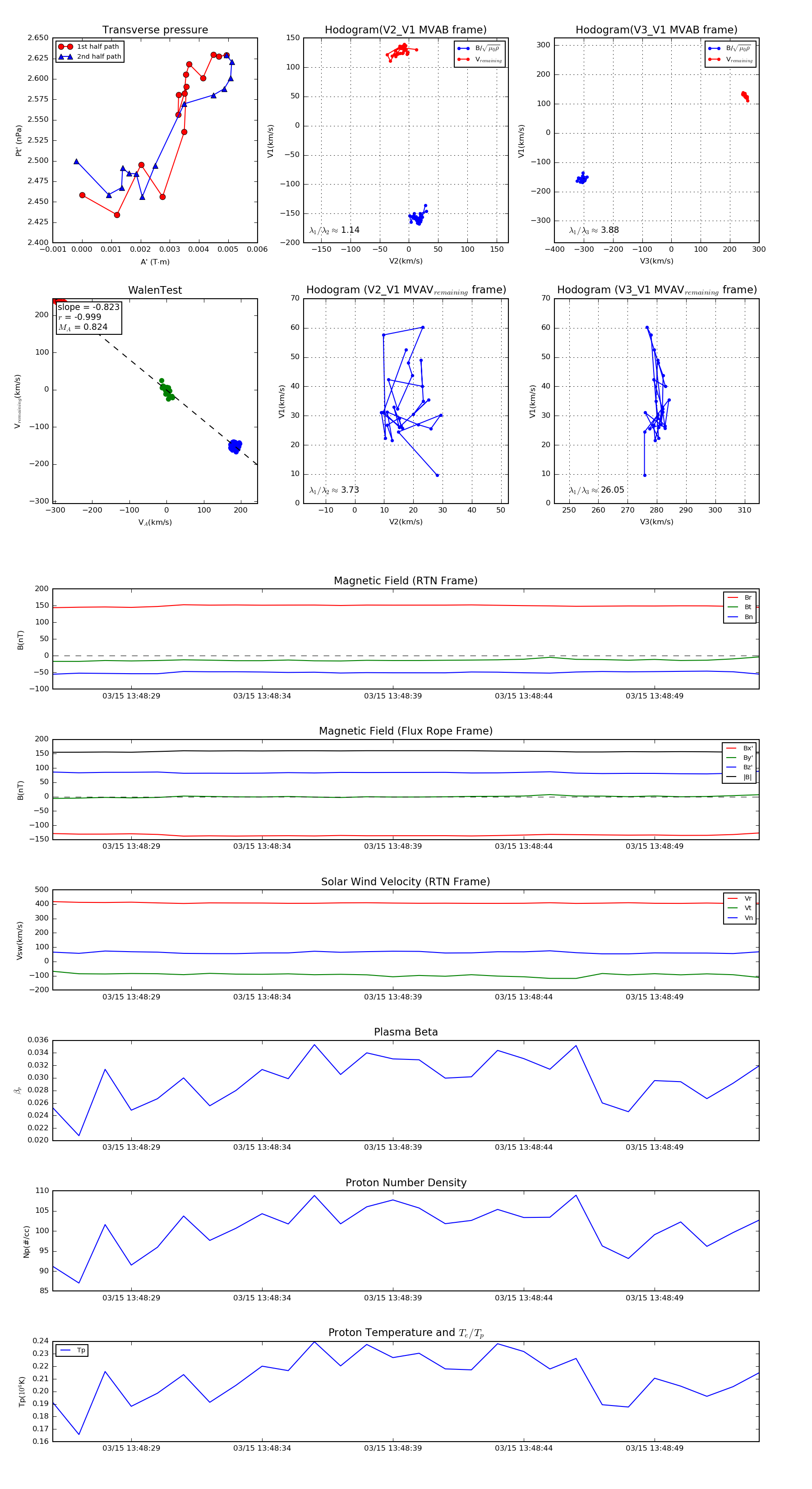Click the 'M_A = 0.824' annotation
The image size is (812, 1489).
pos(83,327)
